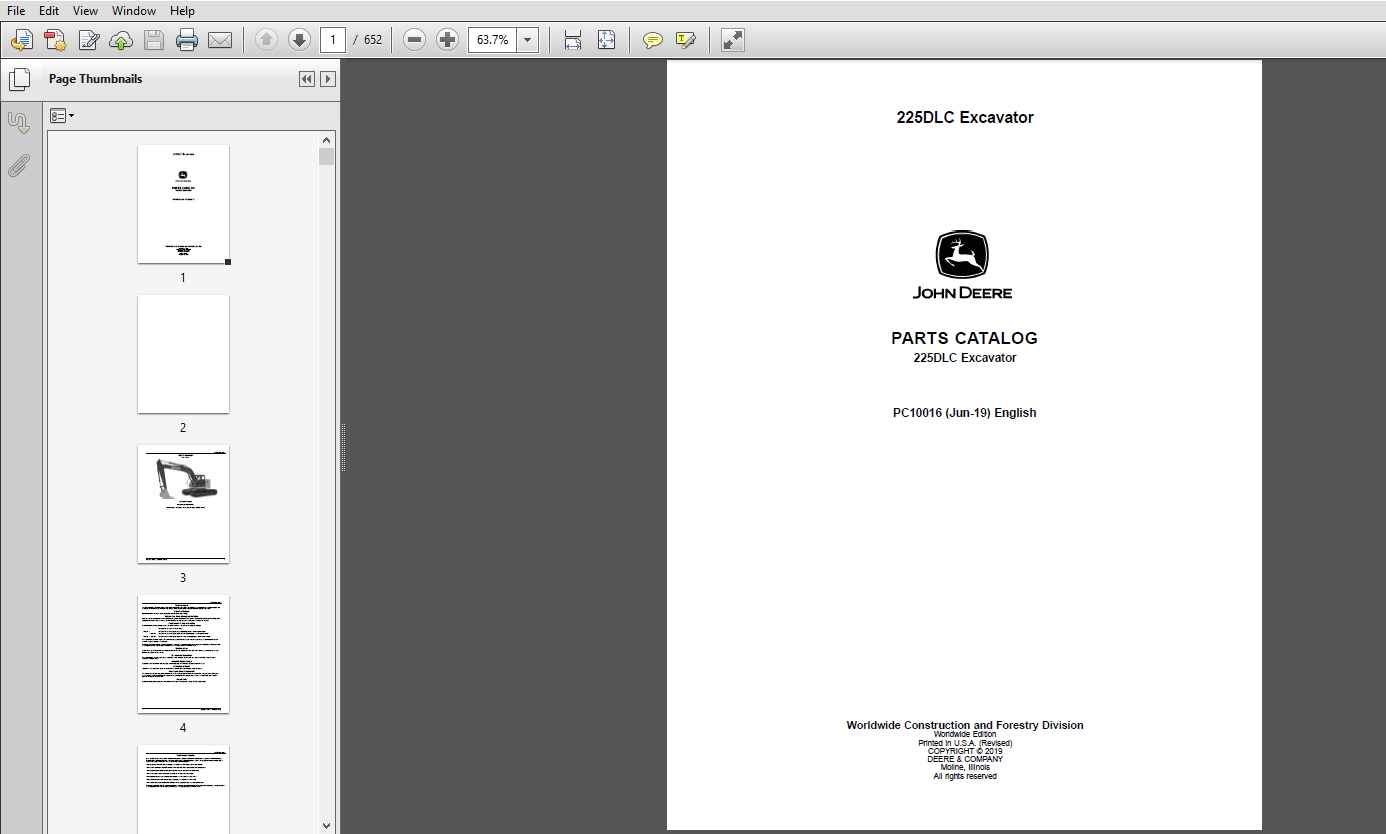1386x834 pixels.
Task: Open the Attachments paperclip panel
Action: (19, 165)
